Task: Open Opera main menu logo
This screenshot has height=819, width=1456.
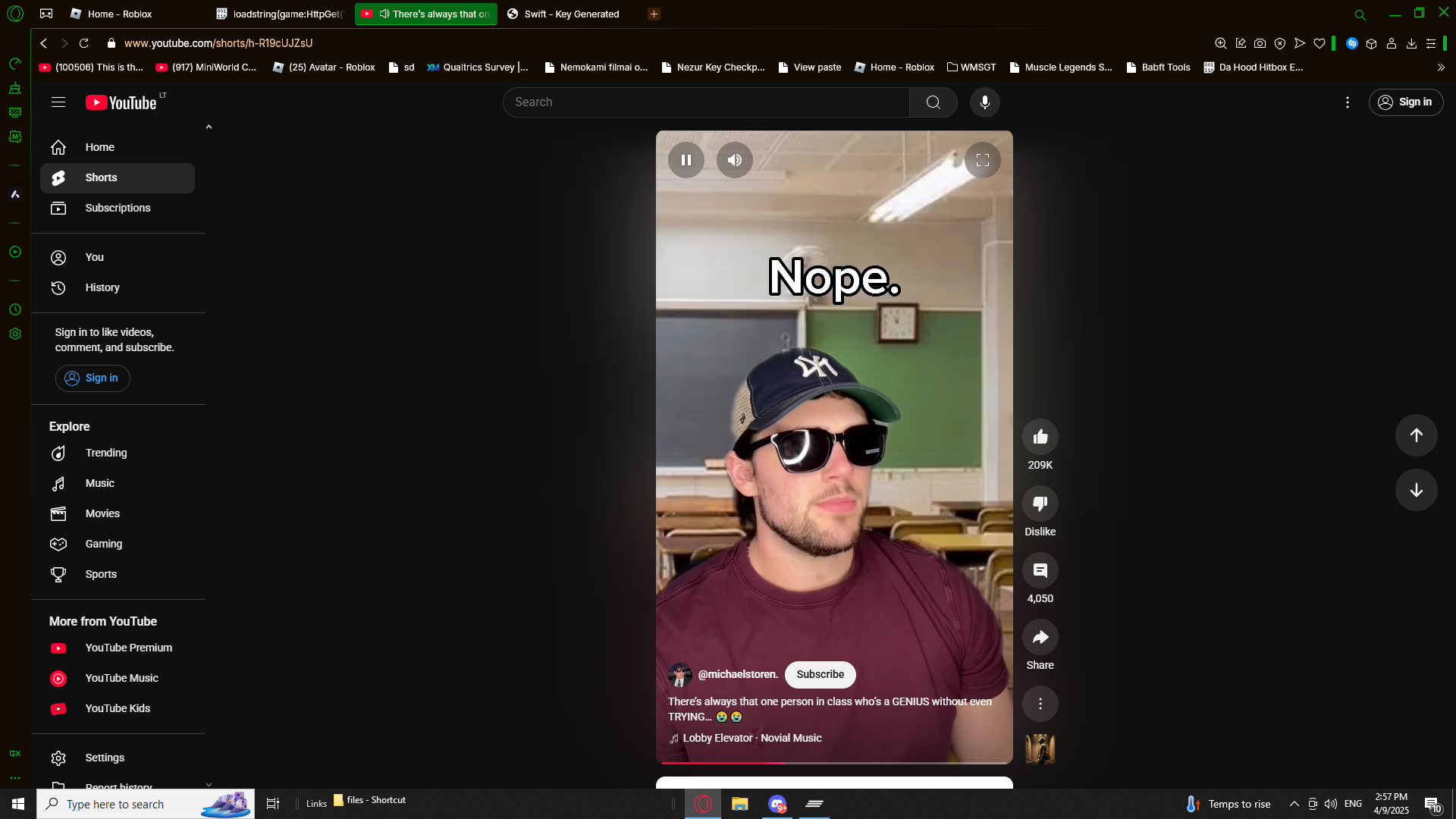Action: coord(15,14)
